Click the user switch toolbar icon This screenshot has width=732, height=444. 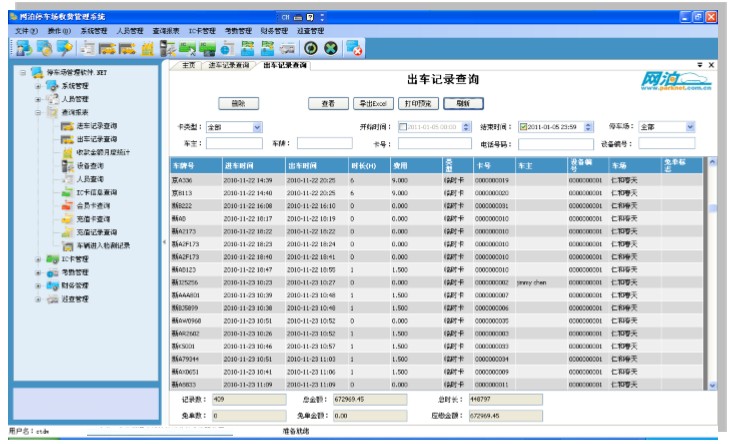24,48
